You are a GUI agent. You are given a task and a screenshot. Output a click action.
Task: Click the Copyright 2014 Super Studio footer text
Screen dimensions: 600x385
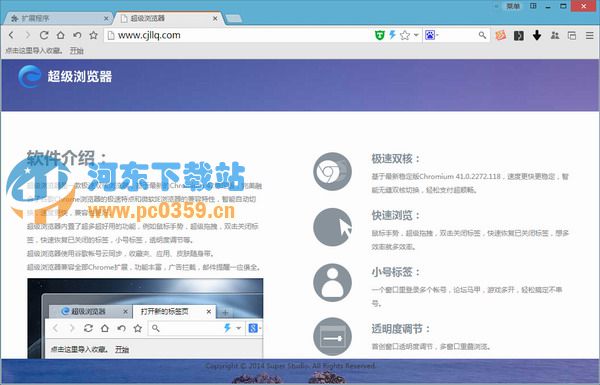click(291, 366)
